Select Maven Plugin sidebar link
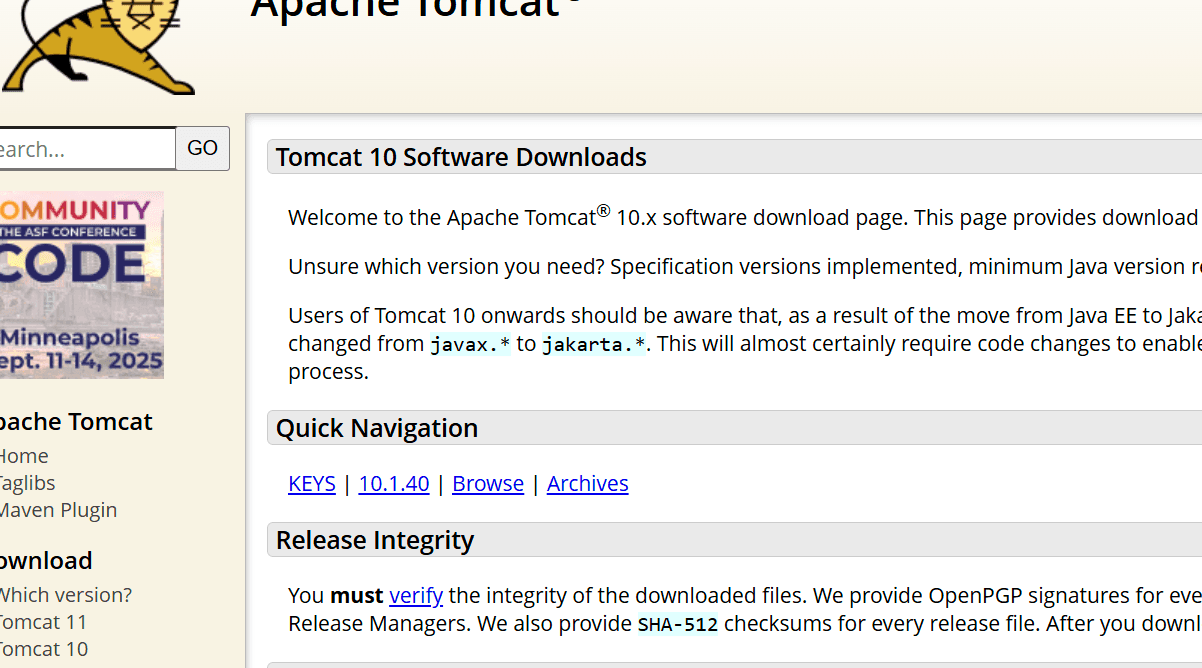The width and height of the screenshot is (1202, 668). tap(58, 510)
